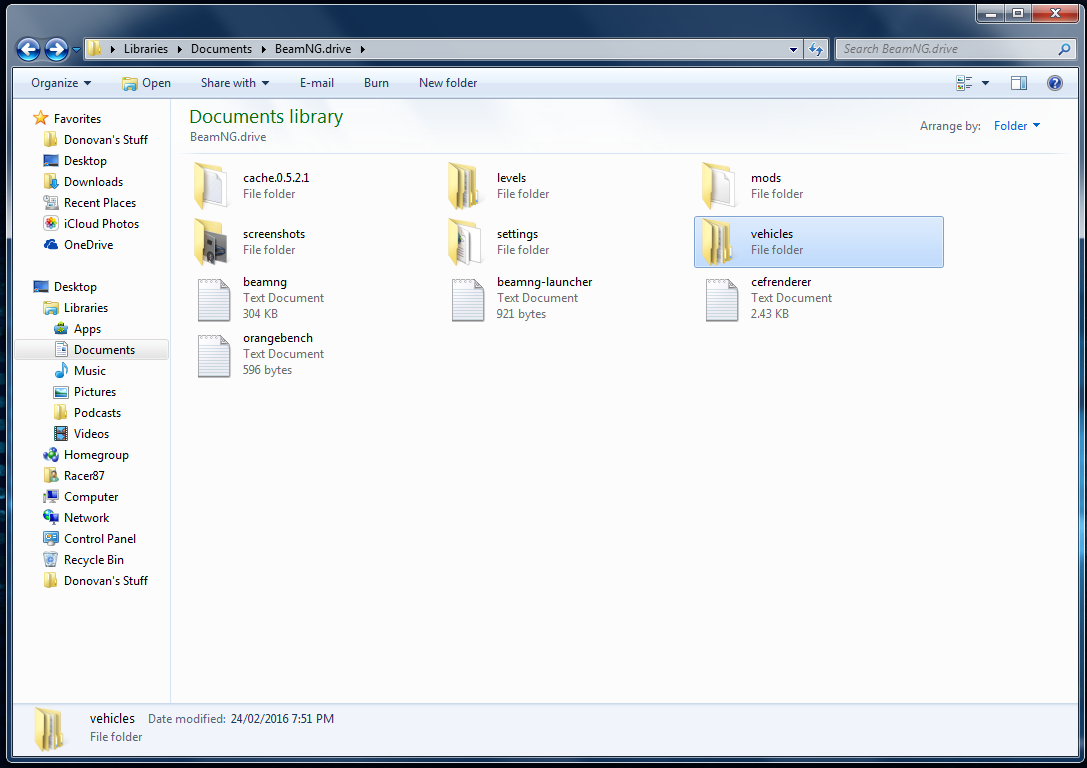Select the cefrenderer text document icon
Viewport: 1087px width, 768px height.
722,299
